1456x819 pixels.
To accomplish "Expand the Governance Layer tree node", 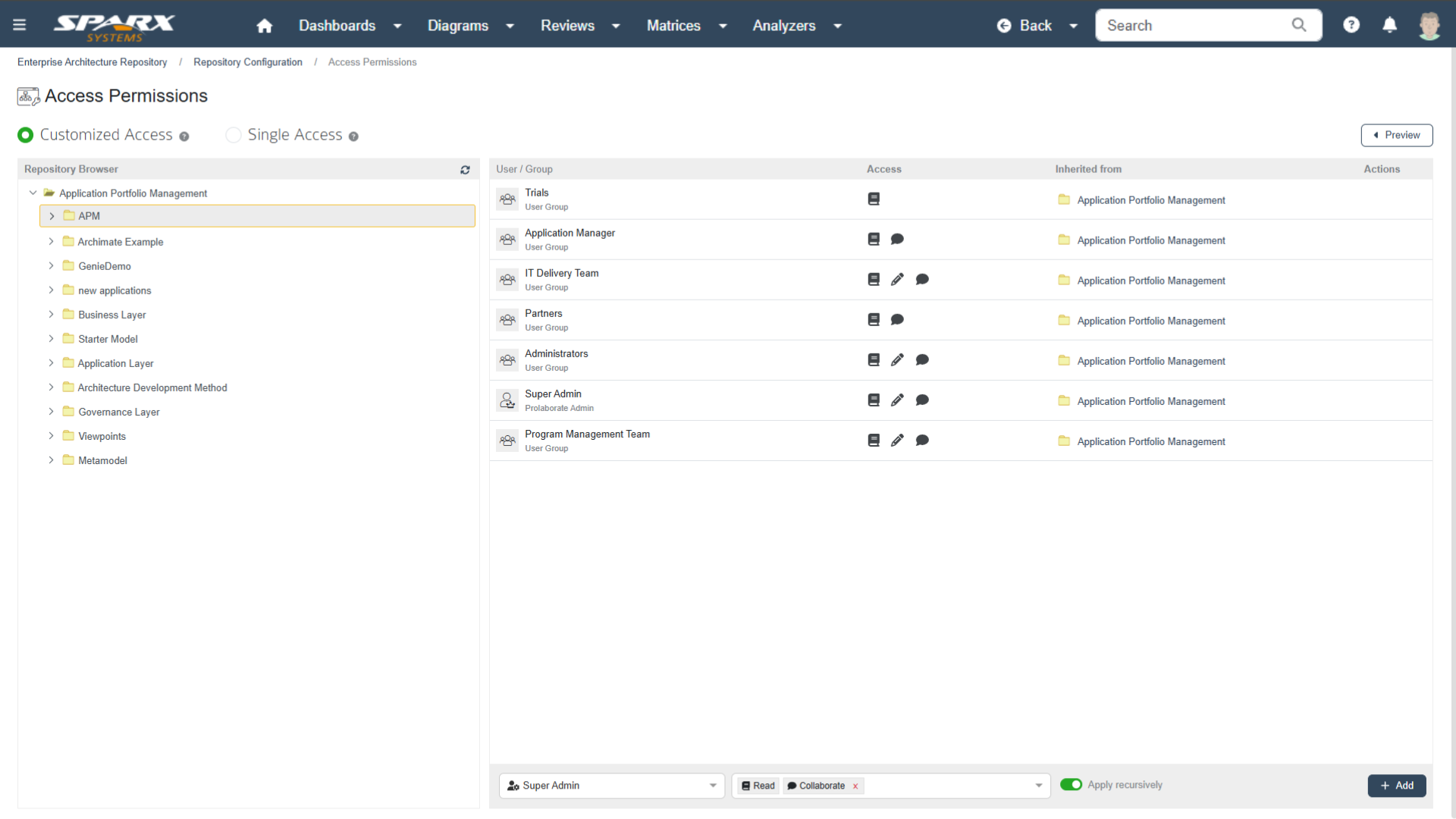I will [x=52, y=412].
